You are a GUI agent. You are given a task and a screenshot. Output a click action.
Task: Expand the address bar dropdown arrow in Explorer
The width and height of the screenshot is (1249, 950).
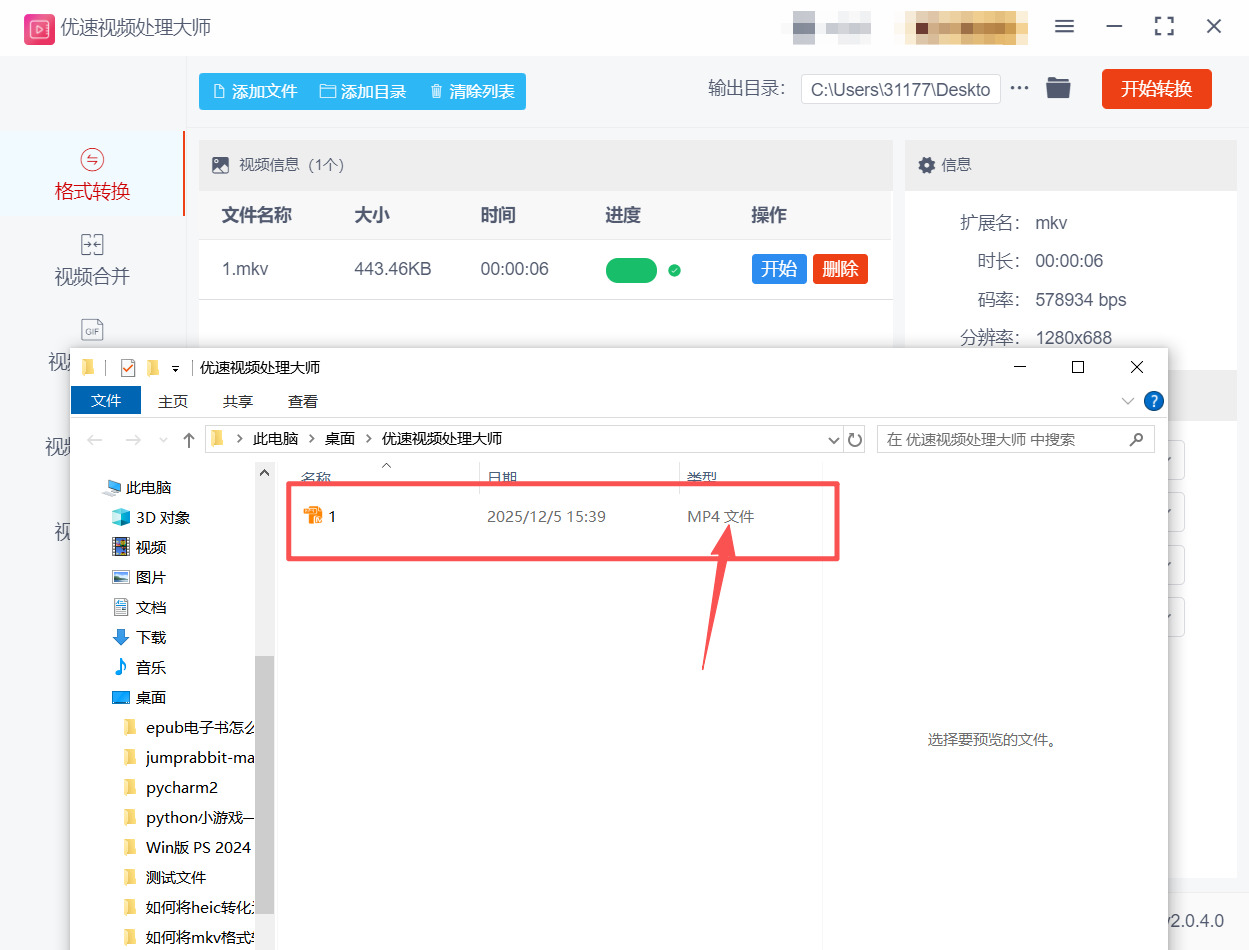click(833, 439)
